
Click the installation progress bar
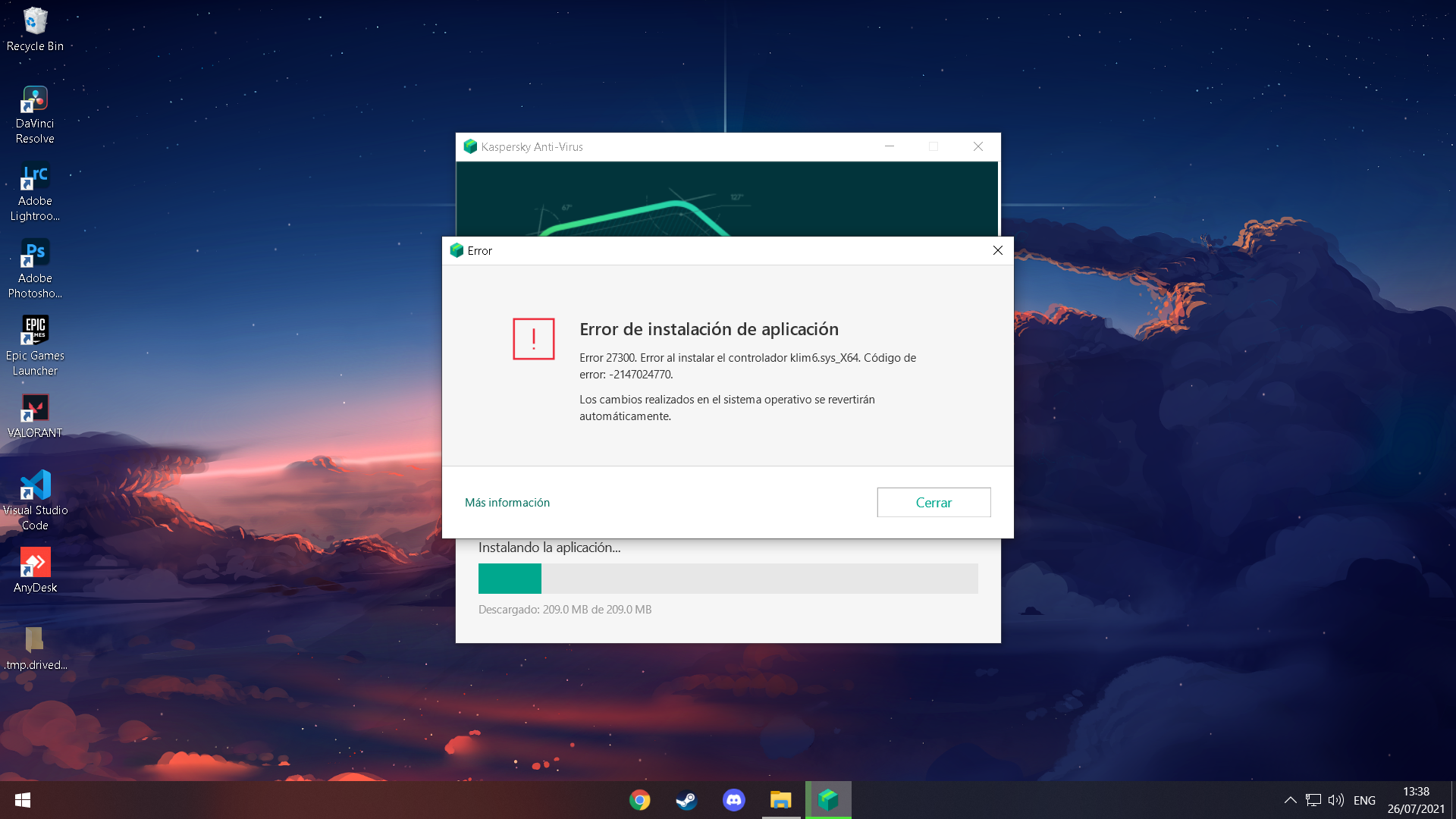tap(727, 579)
